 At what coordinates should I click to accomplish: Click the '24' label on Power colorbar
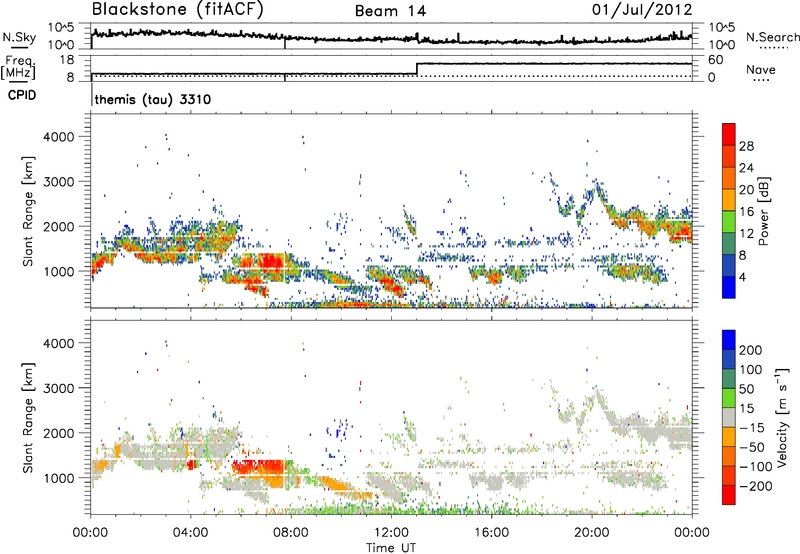[746, 168]
